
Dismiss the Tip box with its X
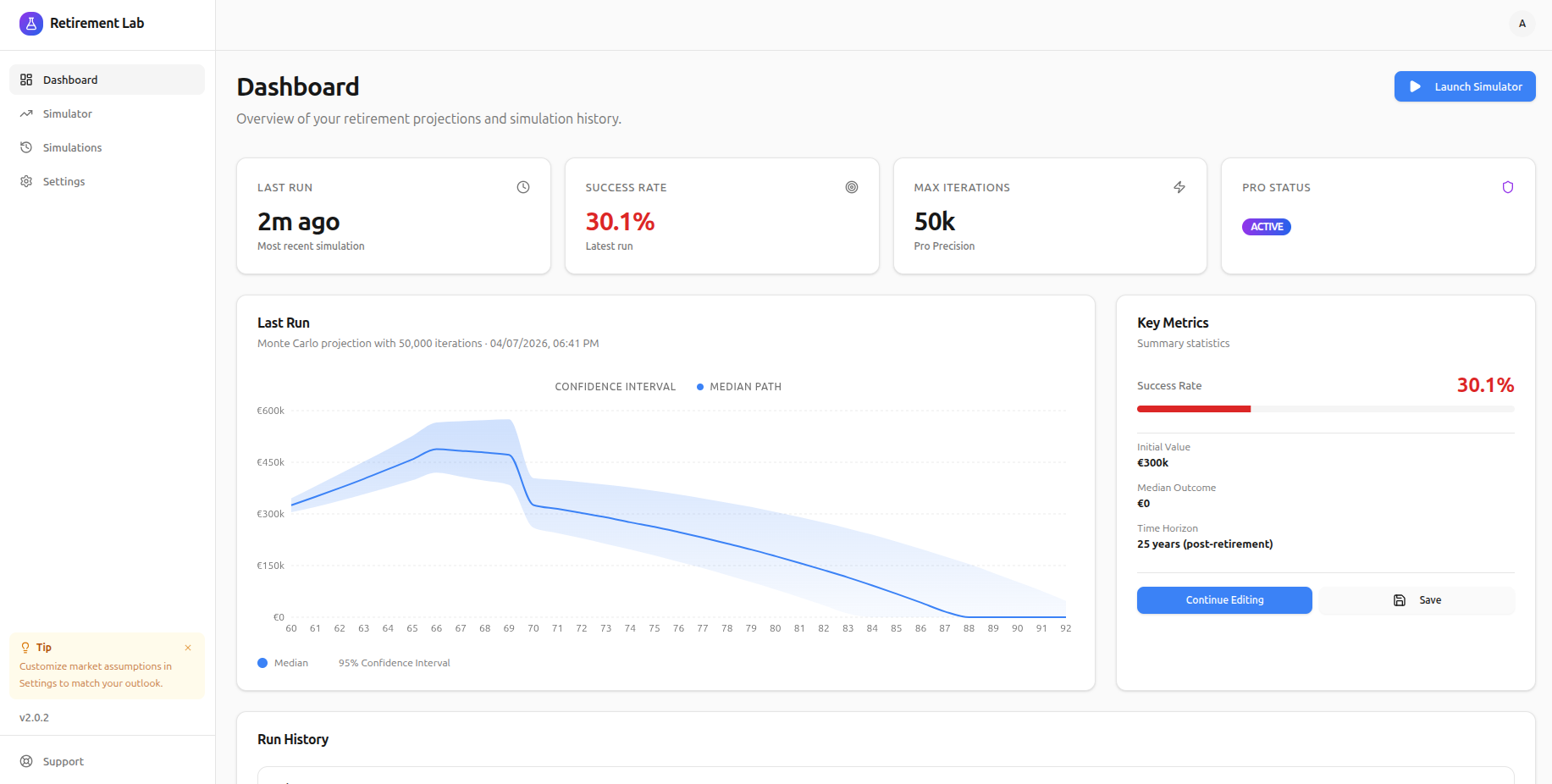(188, 648)
